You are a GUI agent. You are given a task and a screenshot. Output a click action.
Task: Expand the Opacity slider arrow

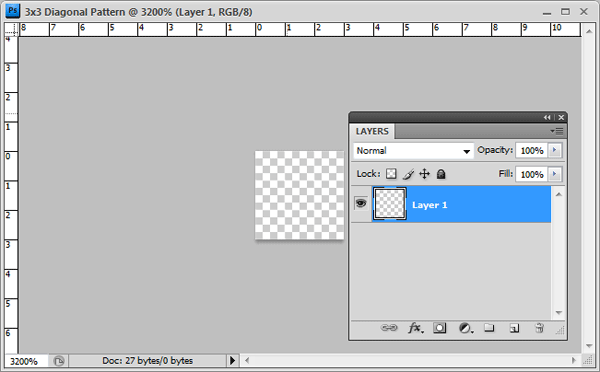coord(554,150)
